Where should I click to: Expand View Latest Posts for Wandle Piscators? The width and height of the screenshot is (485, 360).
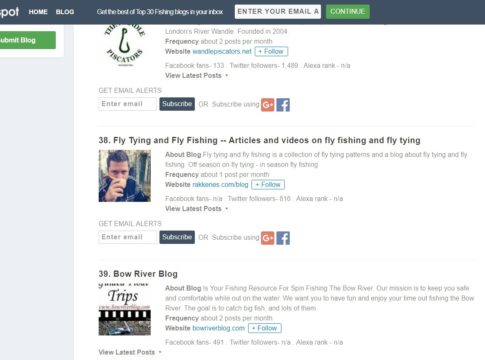(197, 76)
